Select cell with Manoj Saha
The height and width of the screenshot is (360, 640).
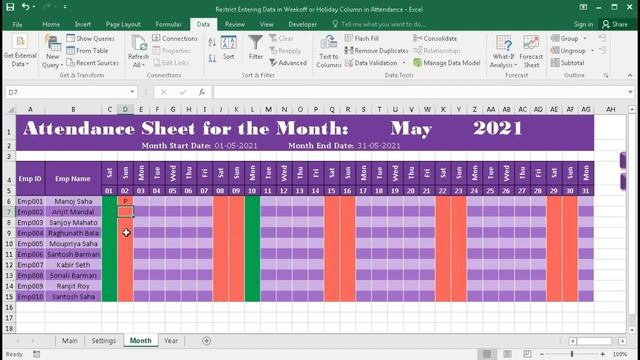(73, 201)
